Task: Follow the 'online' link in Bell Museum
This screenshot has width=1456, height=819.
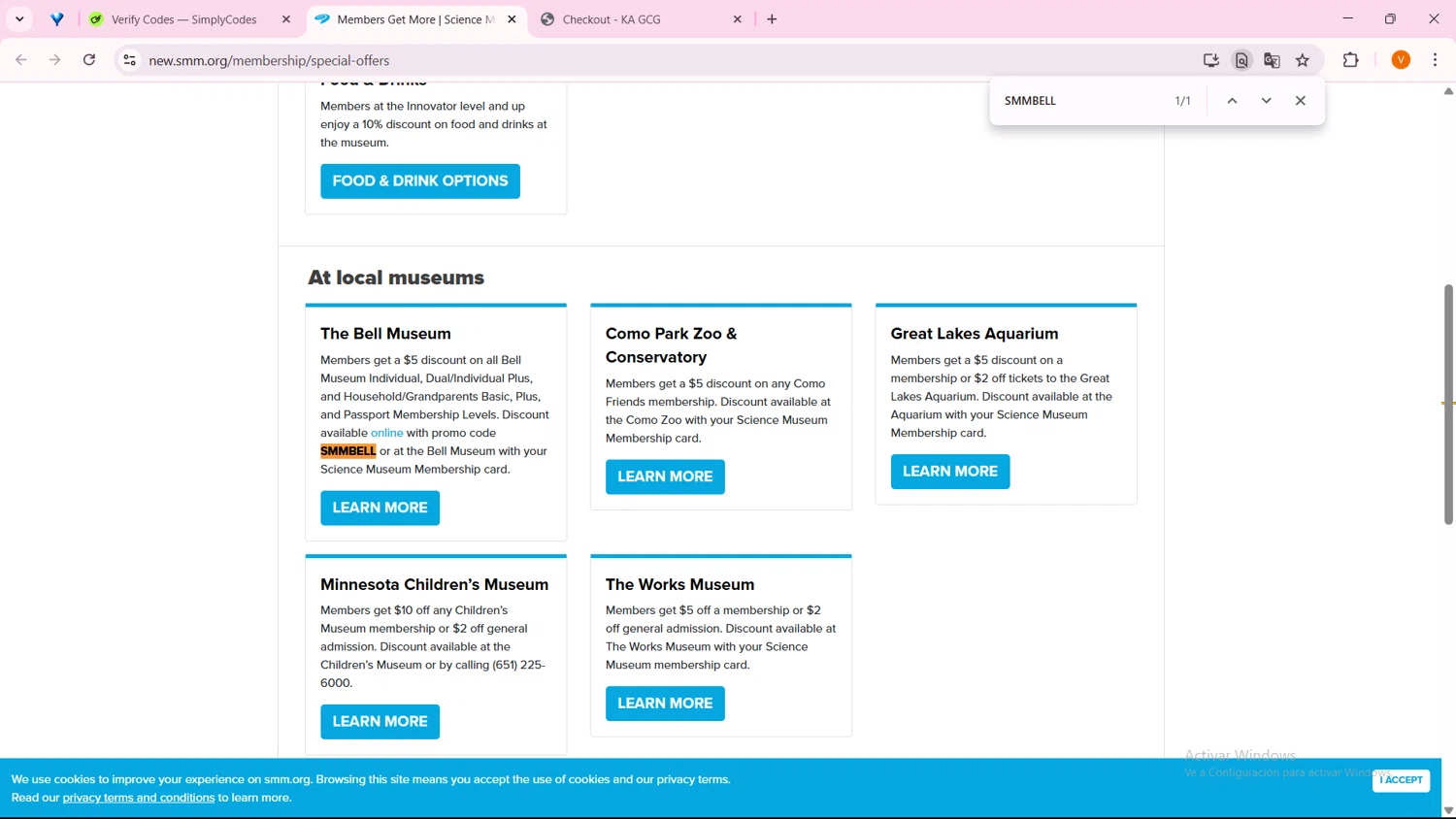Action: click(x=386, y=433)
